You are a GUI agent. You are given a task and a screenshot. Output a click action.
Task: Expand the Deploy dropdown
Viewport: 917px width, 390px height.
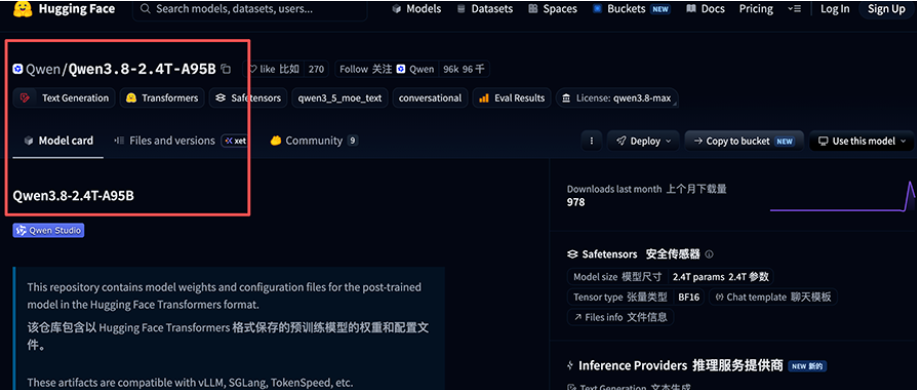point(644,141)
